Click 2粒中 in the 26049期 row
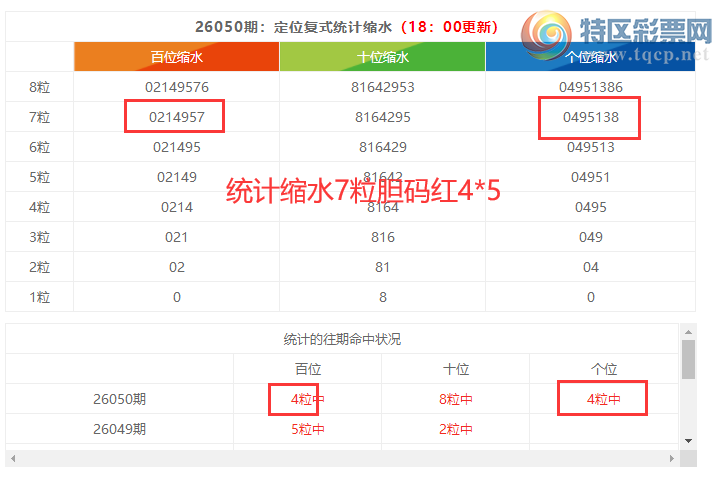The height and width of the screenshot is (497, 722). click(x=456, y=429)
